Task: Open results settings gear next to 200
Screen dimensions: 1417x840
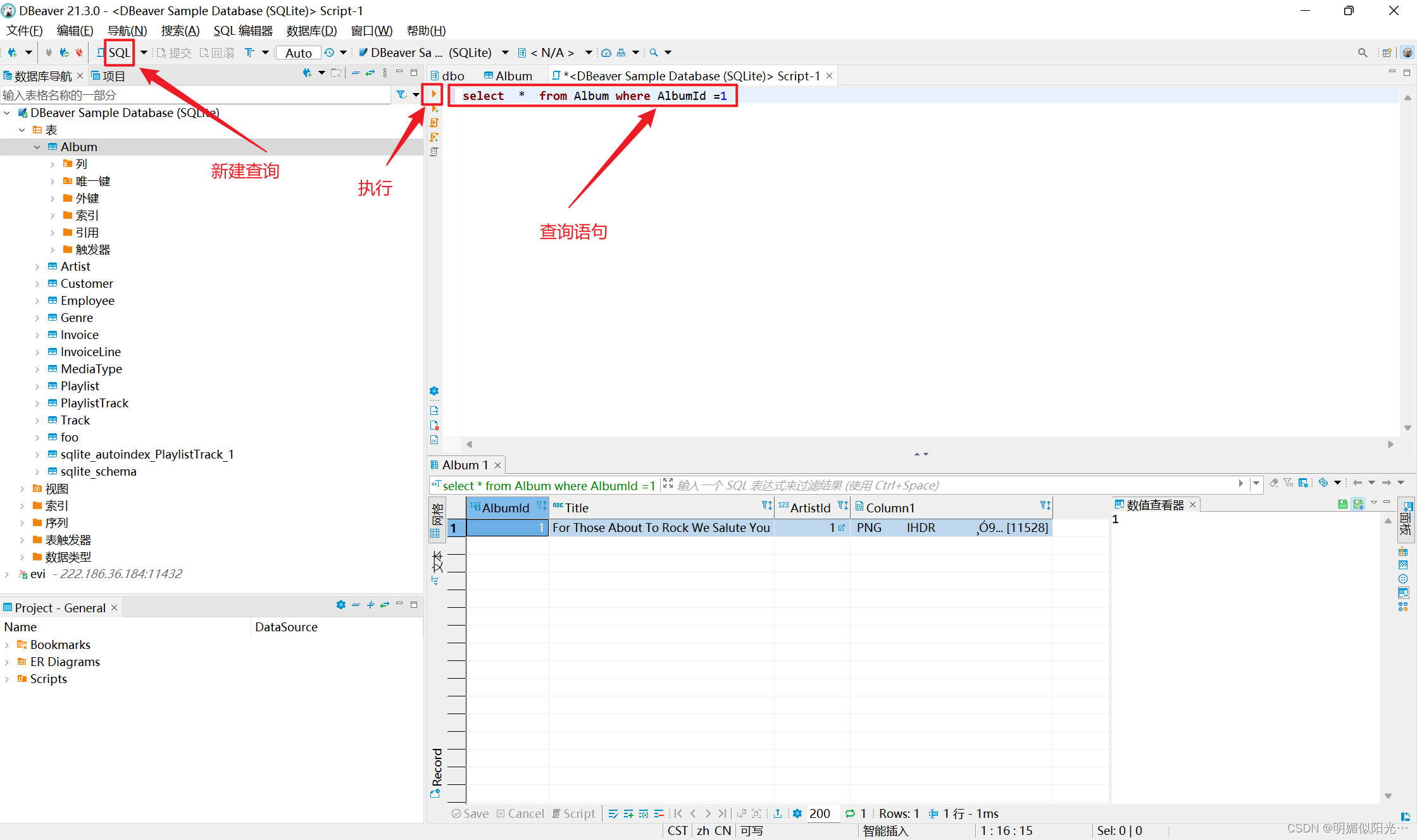Action: click(x=797, y=813)
